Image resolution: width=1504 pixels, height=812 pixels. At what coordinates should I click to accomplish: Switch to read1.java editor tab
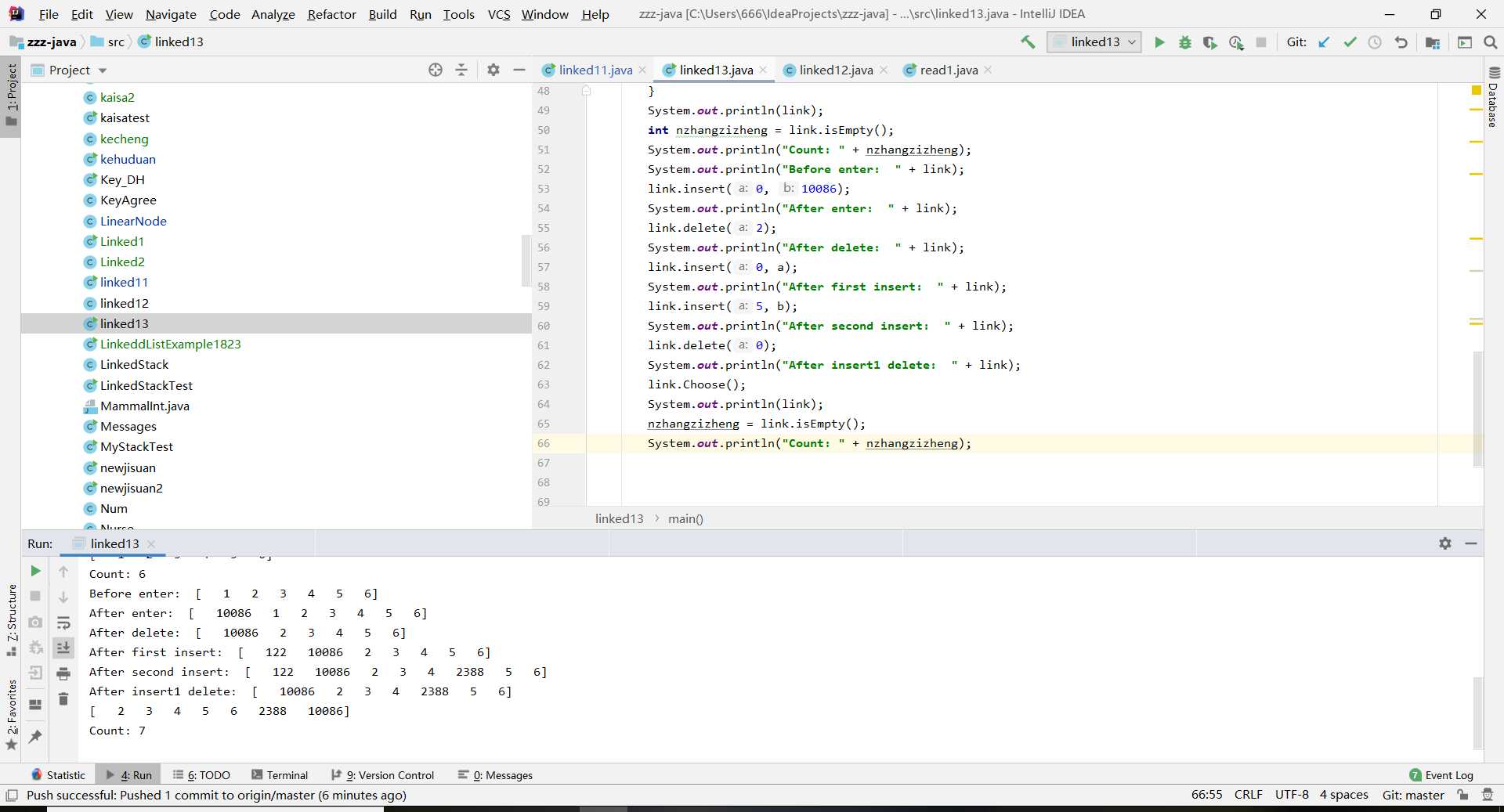tap(949, 70)
